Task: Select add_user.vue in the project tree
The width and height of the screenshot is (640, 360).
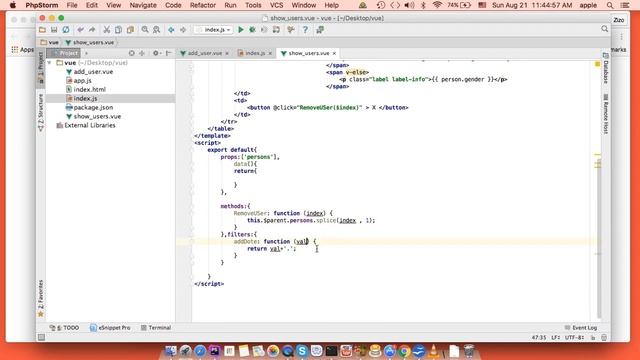Action: point(89,72)
